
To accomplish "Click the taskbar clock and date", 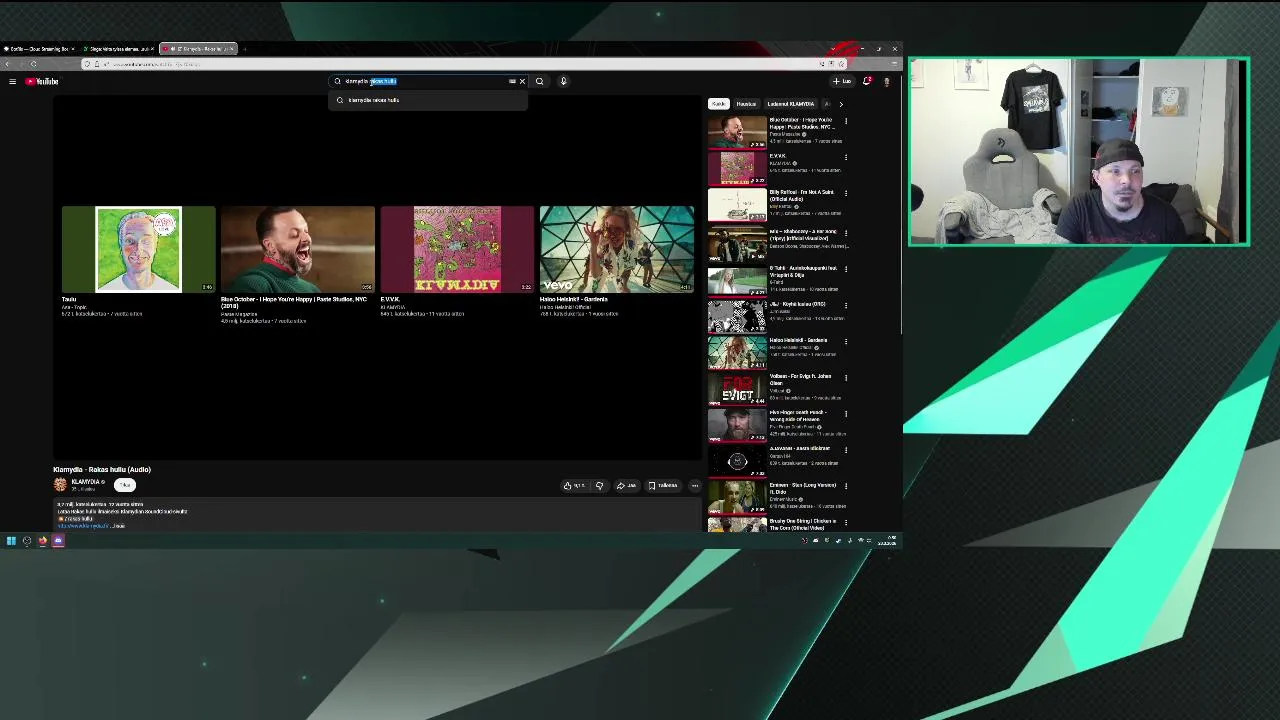I will (x=887, y=541).
